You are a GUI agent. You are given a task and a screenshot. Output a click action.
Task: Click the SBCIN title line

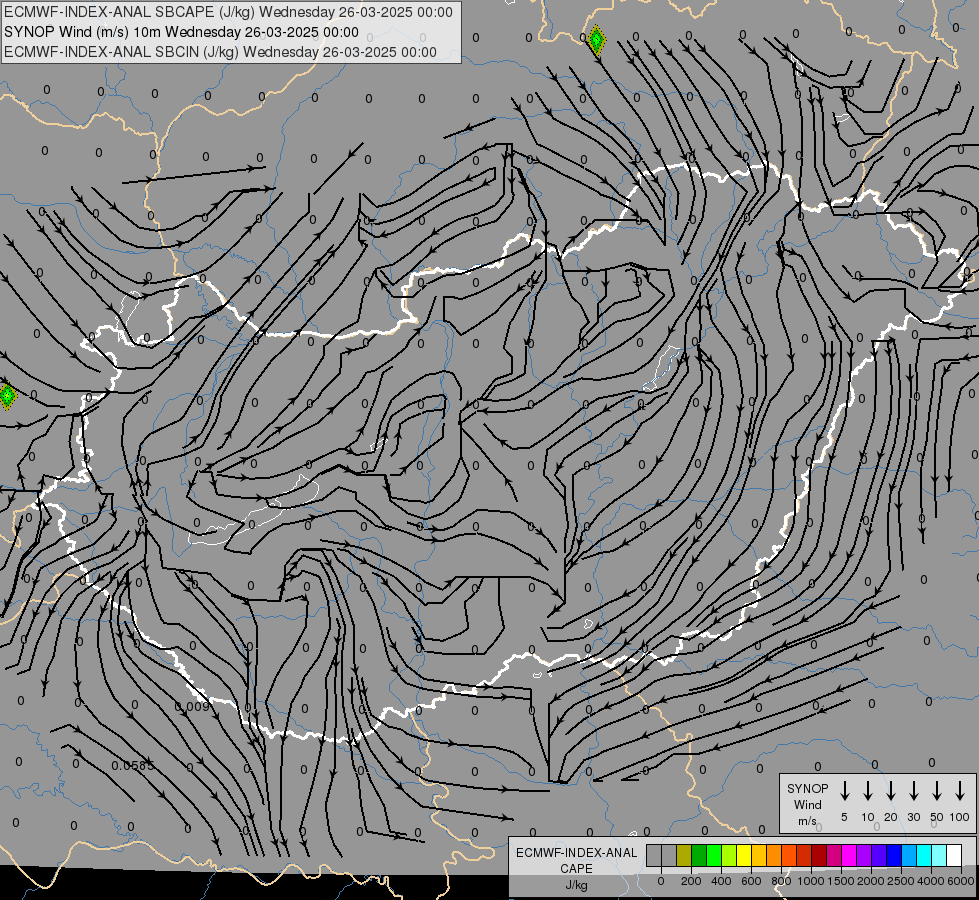point(220,52)
